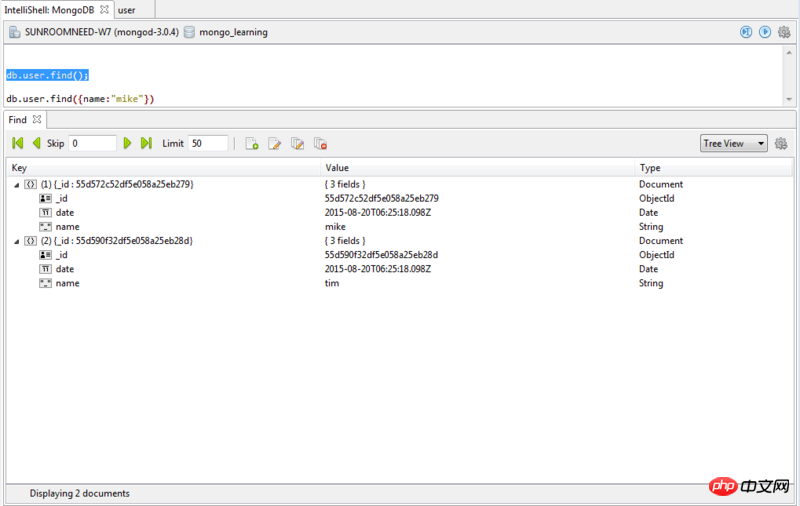
Task: Select the value mike
Action: point(335,226)
